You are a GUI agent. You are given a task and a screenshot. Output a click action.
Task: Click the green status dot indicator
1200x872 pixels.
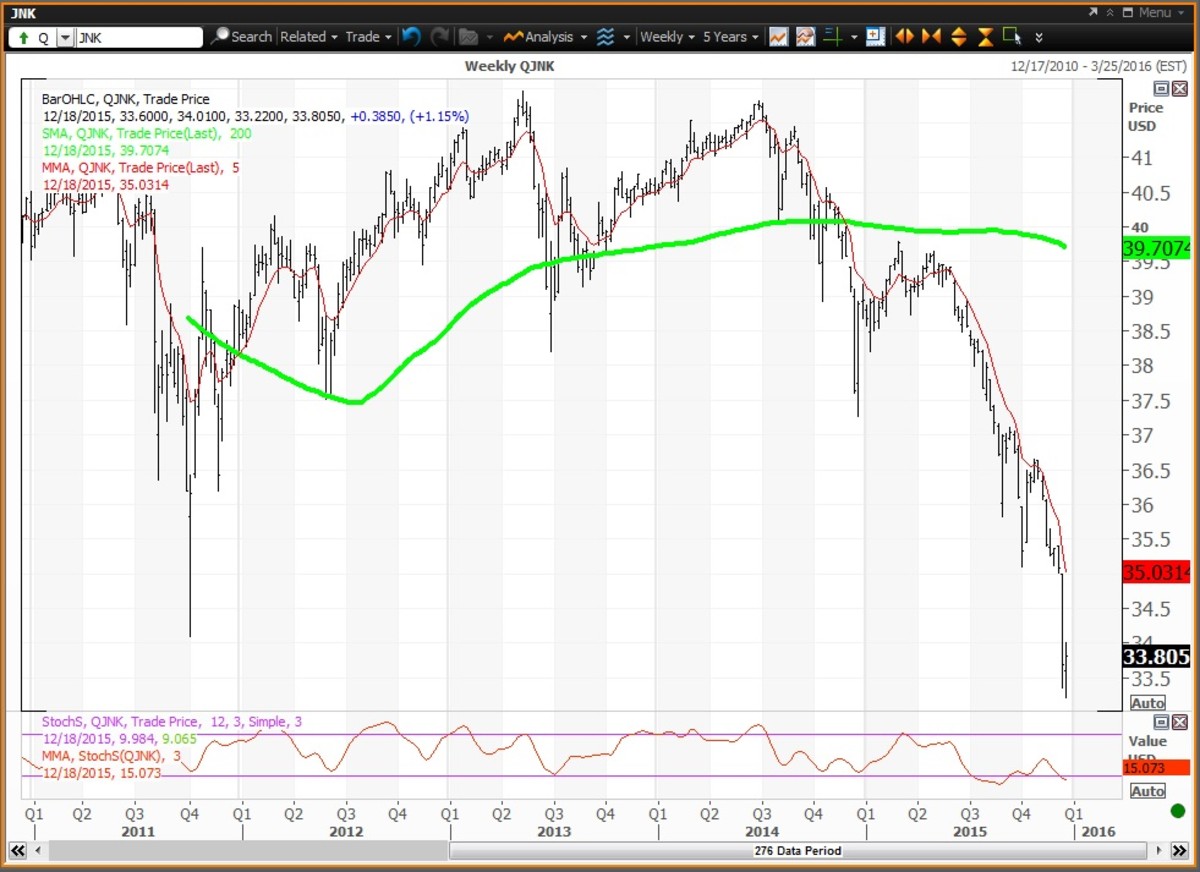[x=1177, y=811]
